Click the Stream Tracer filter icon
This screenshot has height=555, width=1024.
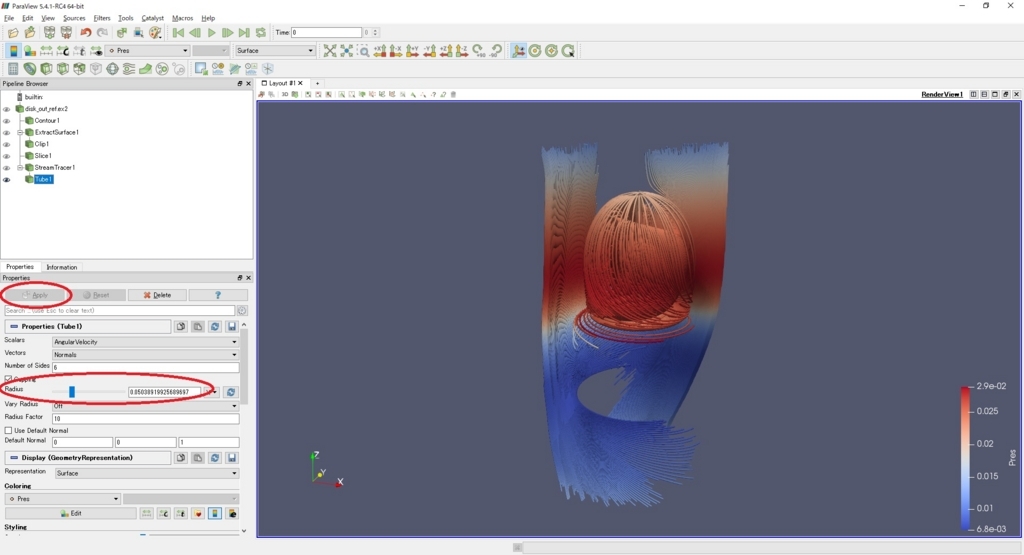(129, 69)
